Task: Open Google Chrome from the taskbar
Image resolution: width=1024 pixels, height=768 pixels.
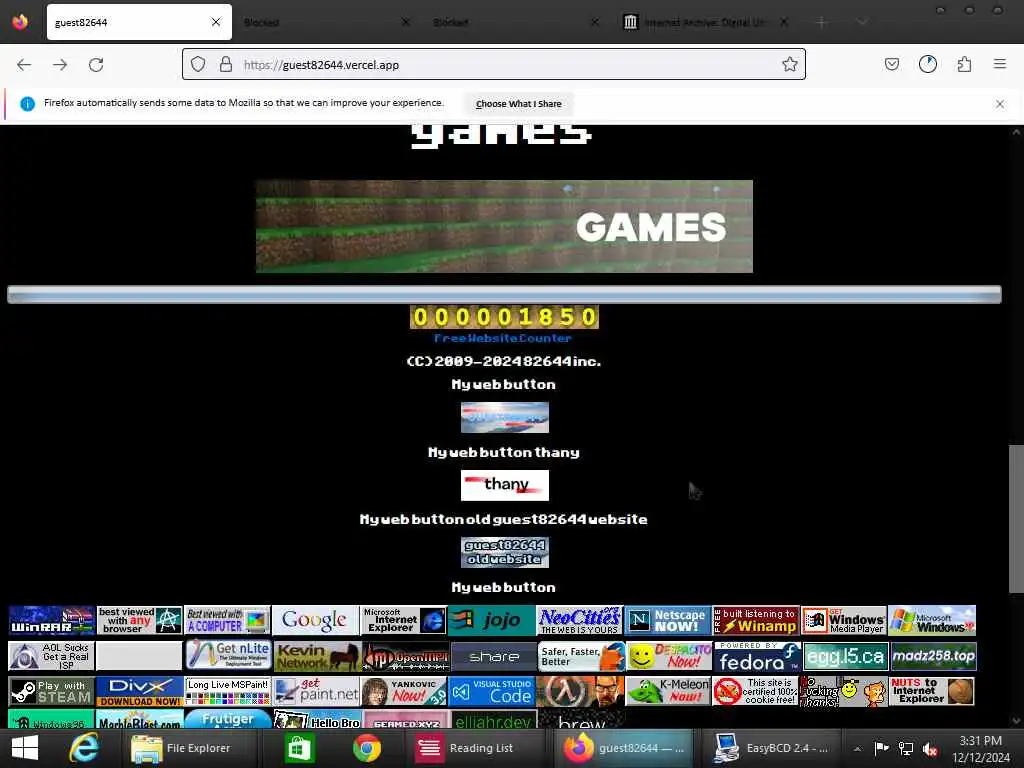Action: coord(367,748)
